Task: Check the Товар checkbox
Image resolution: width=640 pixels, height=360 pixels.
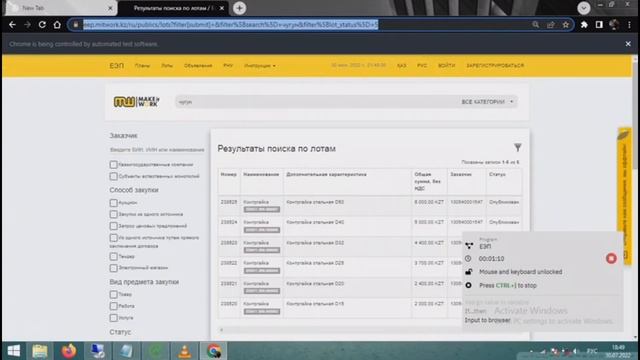Action: [113, 294]
